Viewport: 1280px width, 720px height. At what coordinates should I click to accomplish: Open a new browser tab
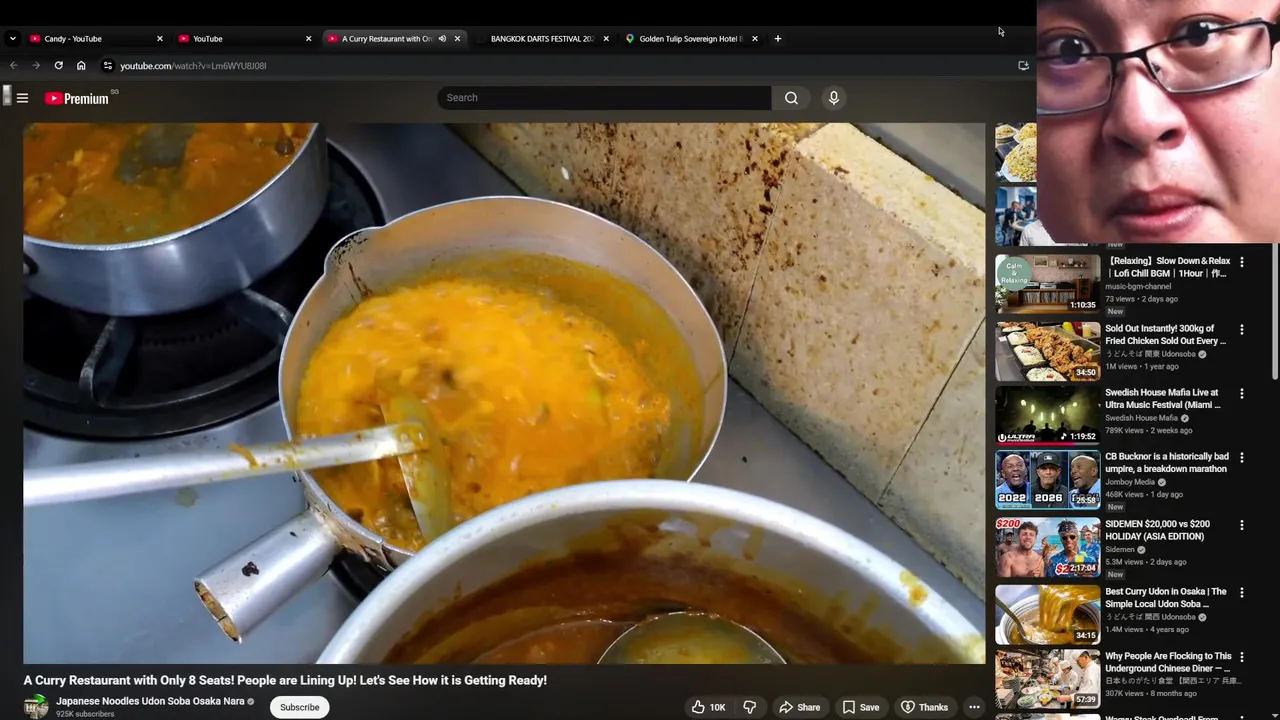click(x=778, y=39)
